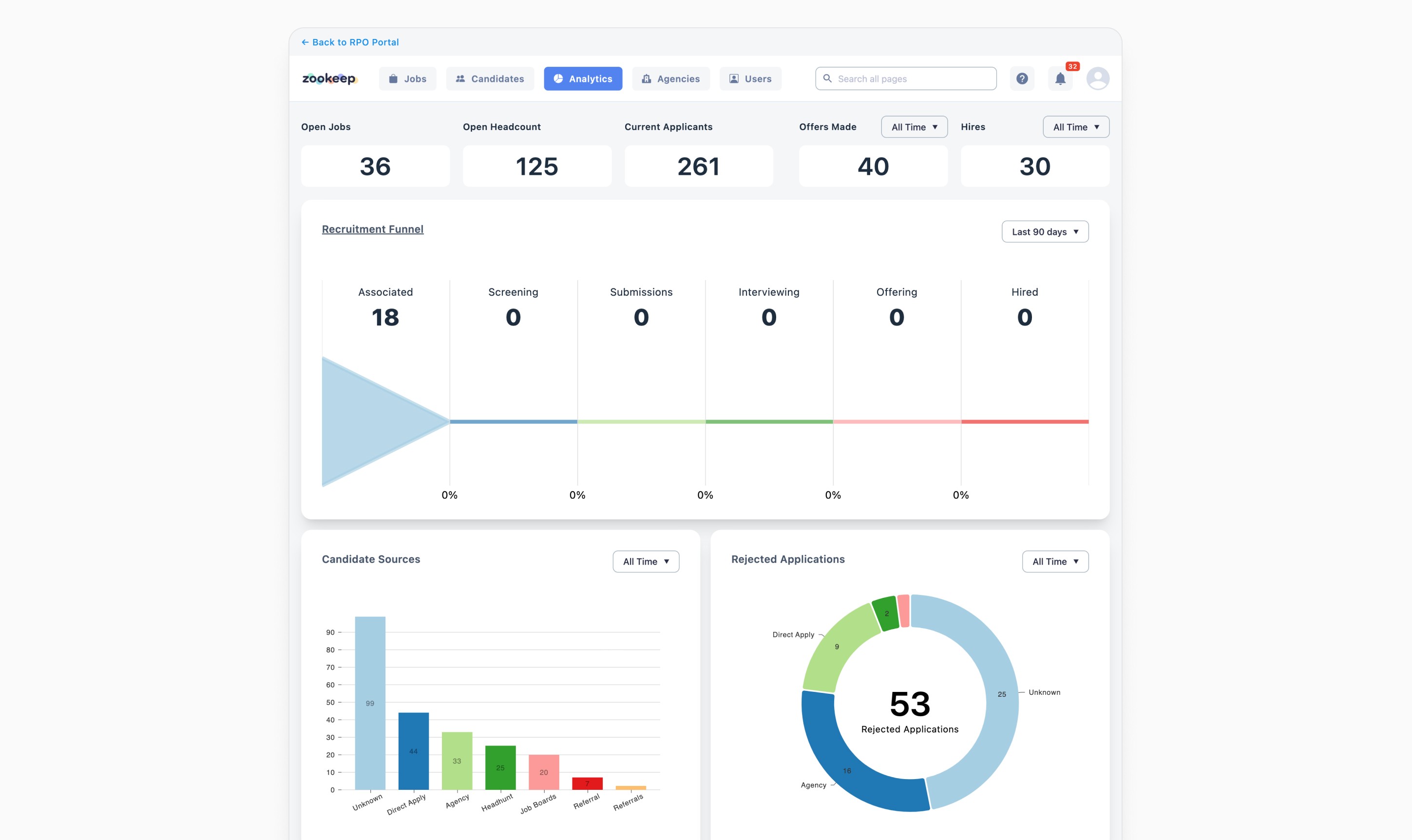Click the Offers Made 40 card
This screenshot has width=1412, height=840.
pyautogui.click(x=873, y=167)
